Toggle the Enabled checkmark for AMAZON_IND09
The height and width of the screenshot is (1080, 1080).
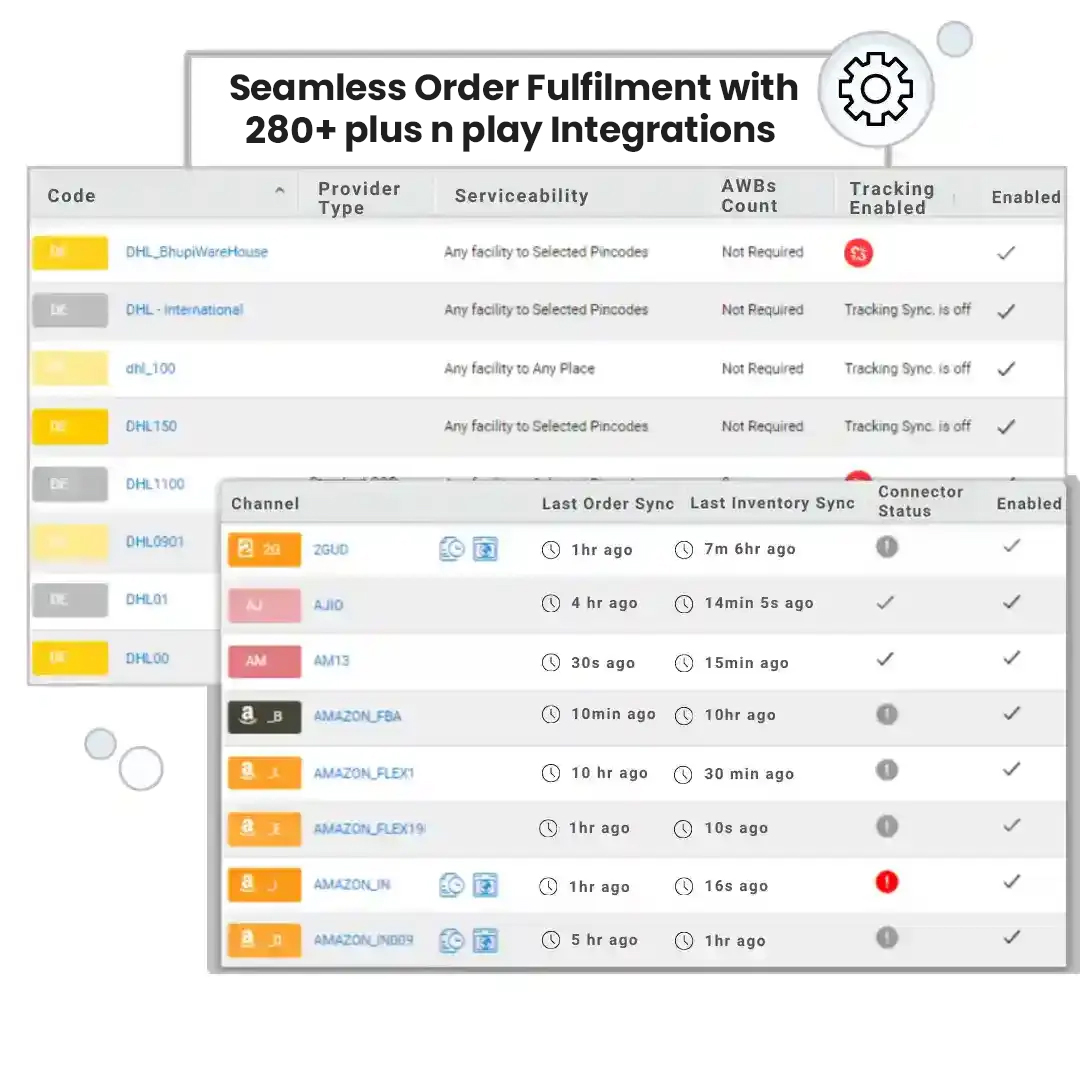coord(1011,938)
